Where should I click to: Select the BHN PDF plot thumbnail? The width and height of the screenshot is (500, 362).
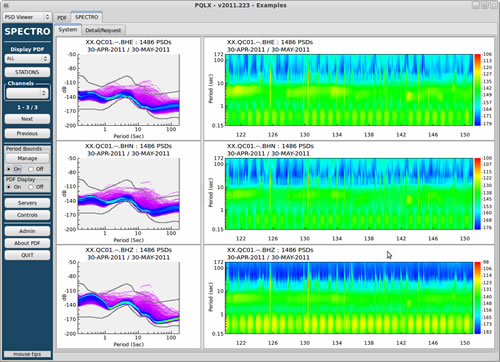click(x=129, y=193)
